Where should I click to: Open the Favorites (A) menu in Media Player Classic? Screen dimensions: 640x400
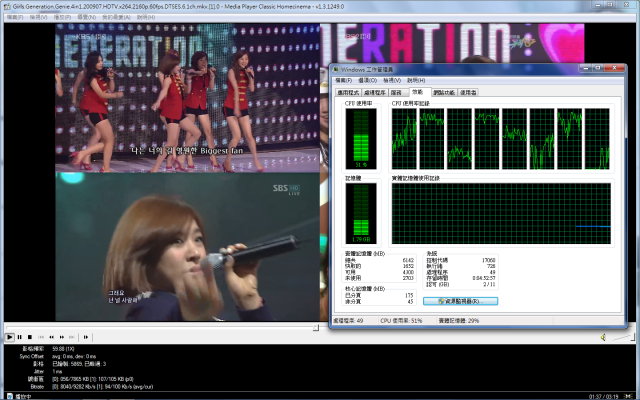click(x=116, y=17)
